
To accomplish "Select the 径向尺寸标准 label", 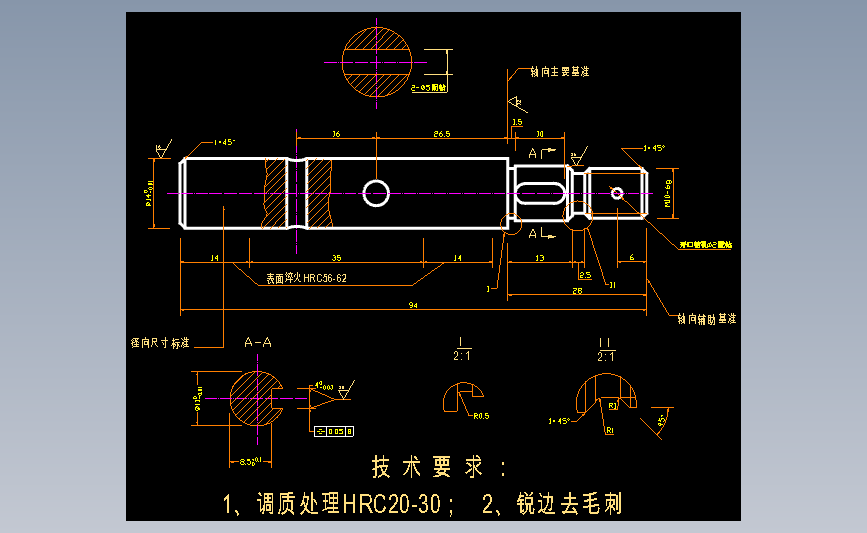I will (x=160, y=343).
